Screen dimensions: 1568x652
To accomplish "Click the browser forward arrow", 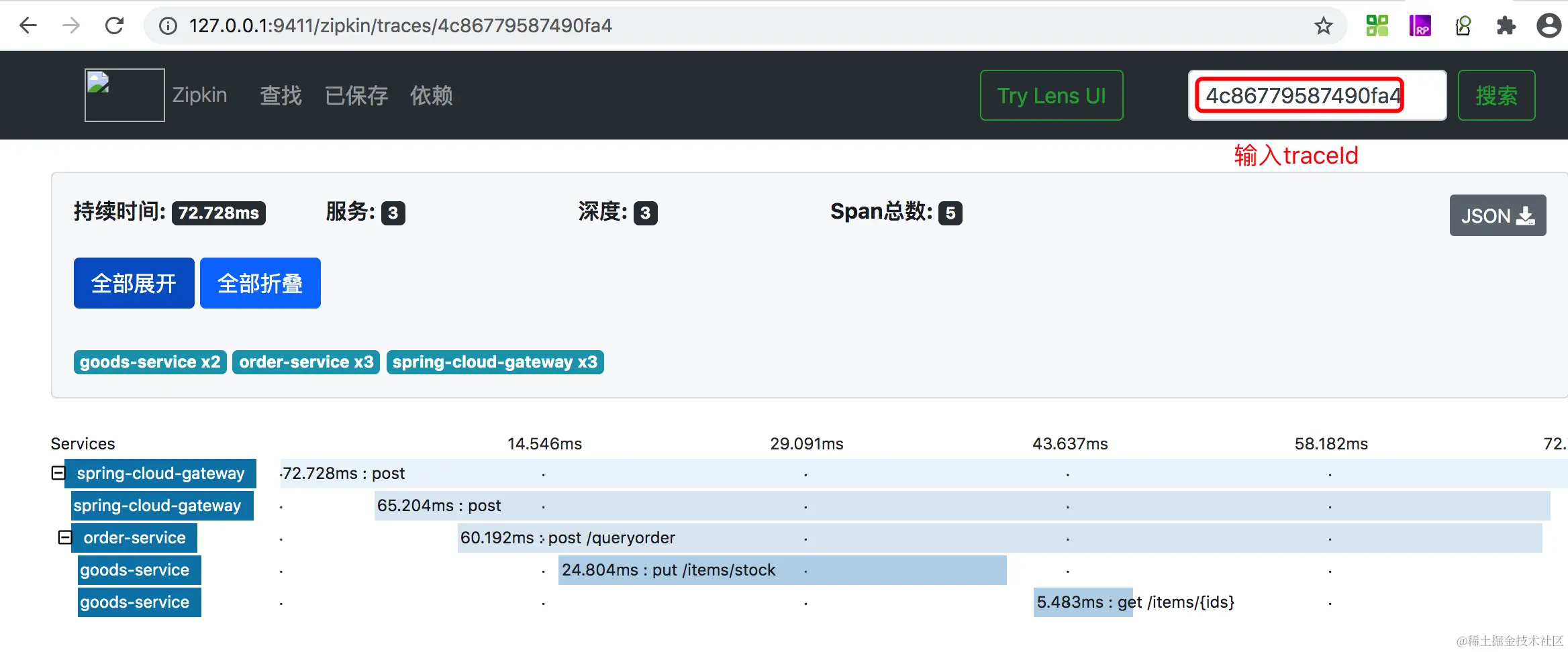I will (71, 25).
